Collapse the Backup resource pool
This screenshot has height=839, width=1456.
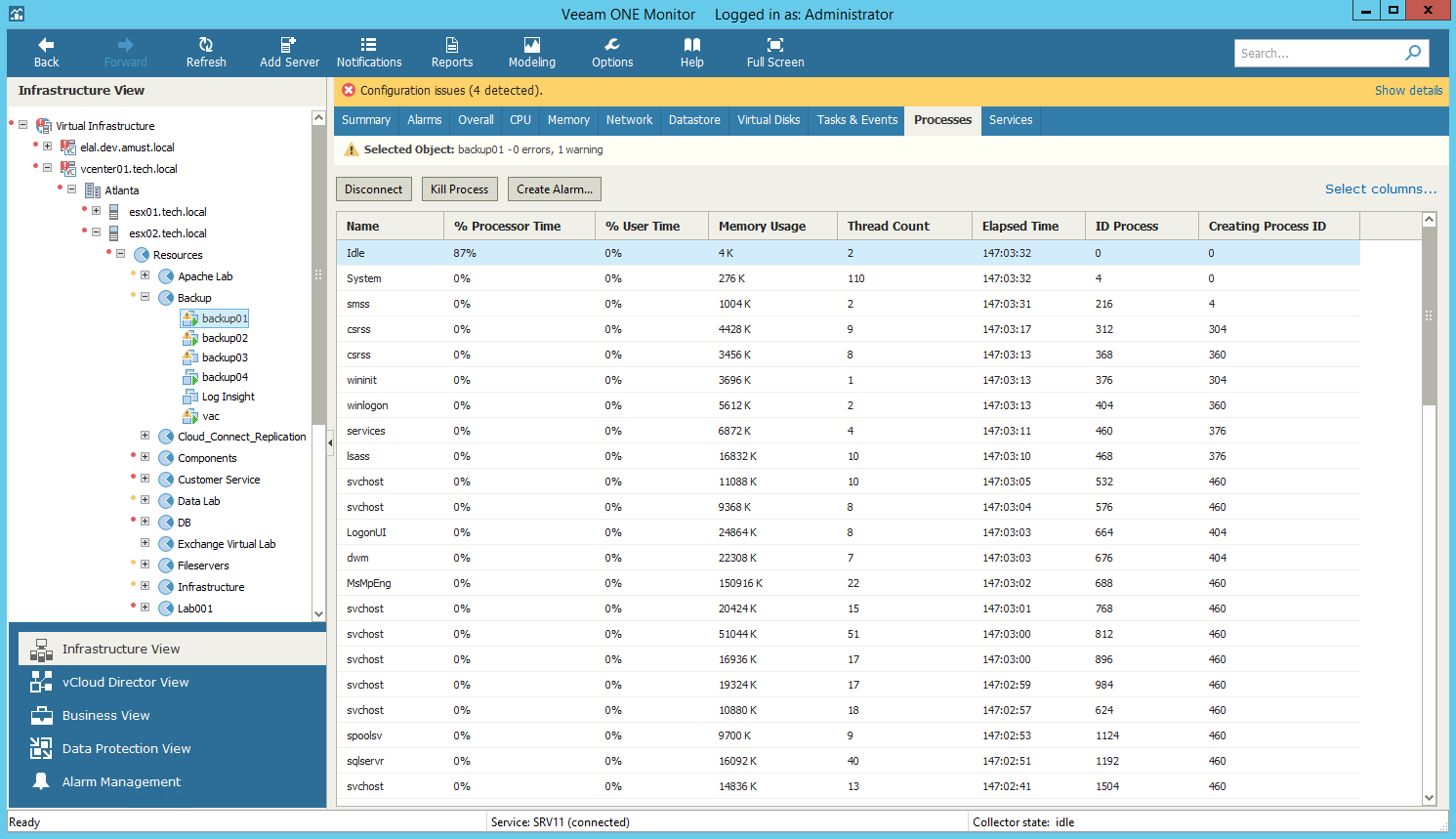click(x=145, y=297)
